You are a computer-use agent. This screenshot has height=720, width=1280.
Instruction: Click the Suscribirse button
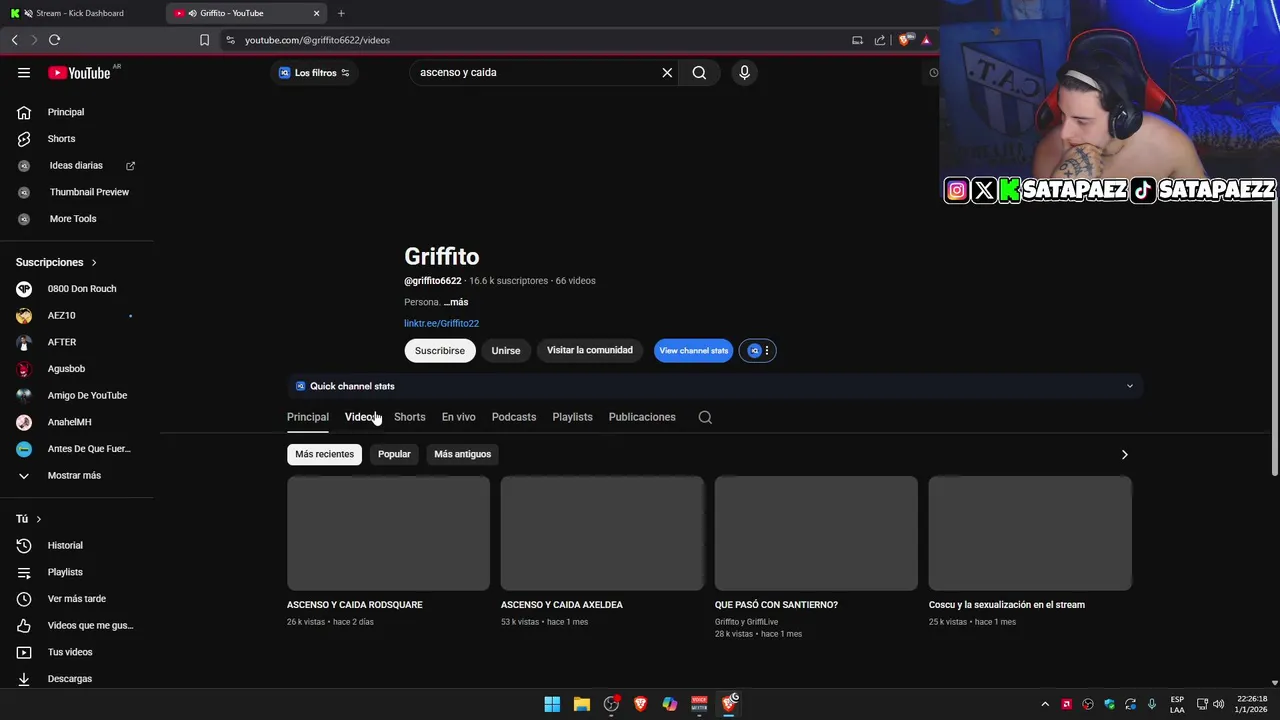pyautogui.click(x=440, y=350)
